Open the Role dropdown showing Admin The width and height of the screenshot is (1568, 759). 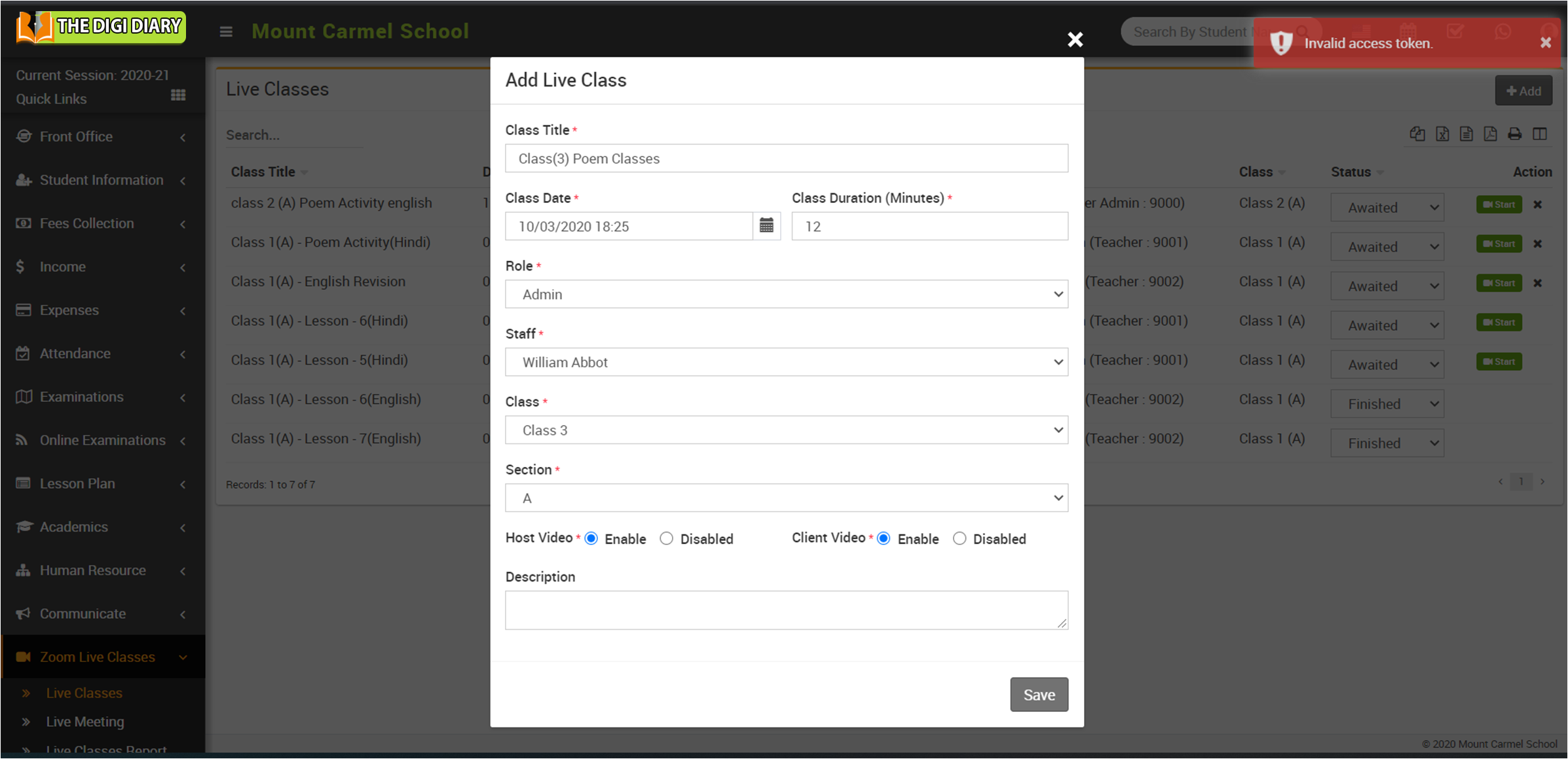click(x=786, y=294)
